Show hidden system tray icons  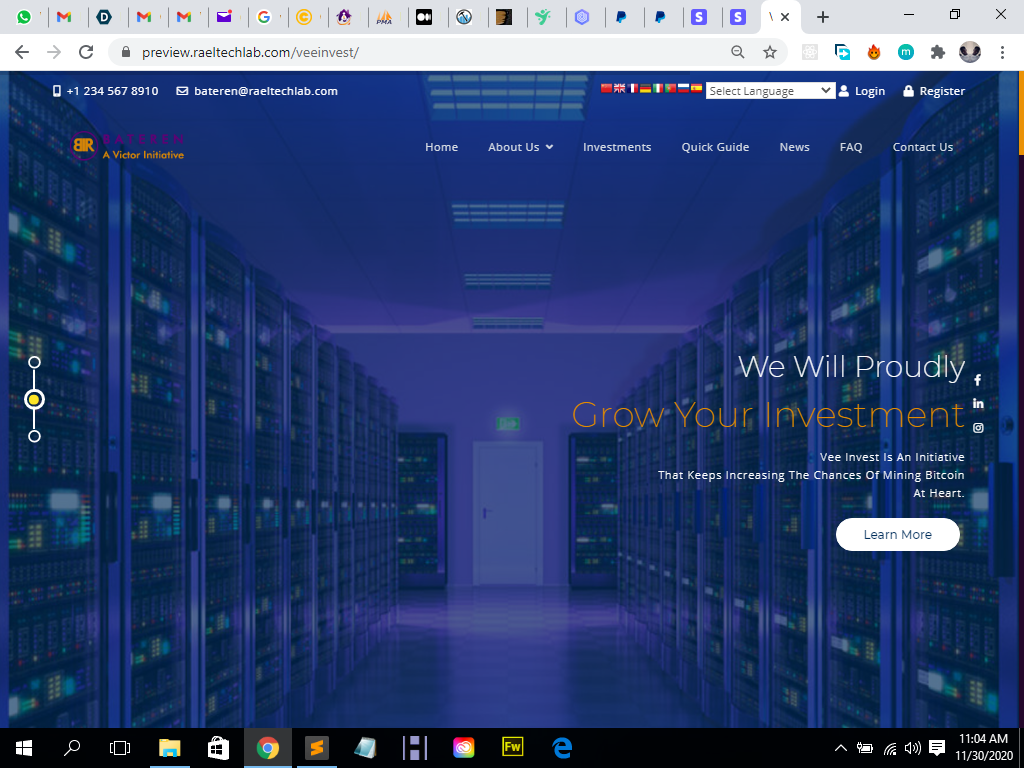(840, 748)
